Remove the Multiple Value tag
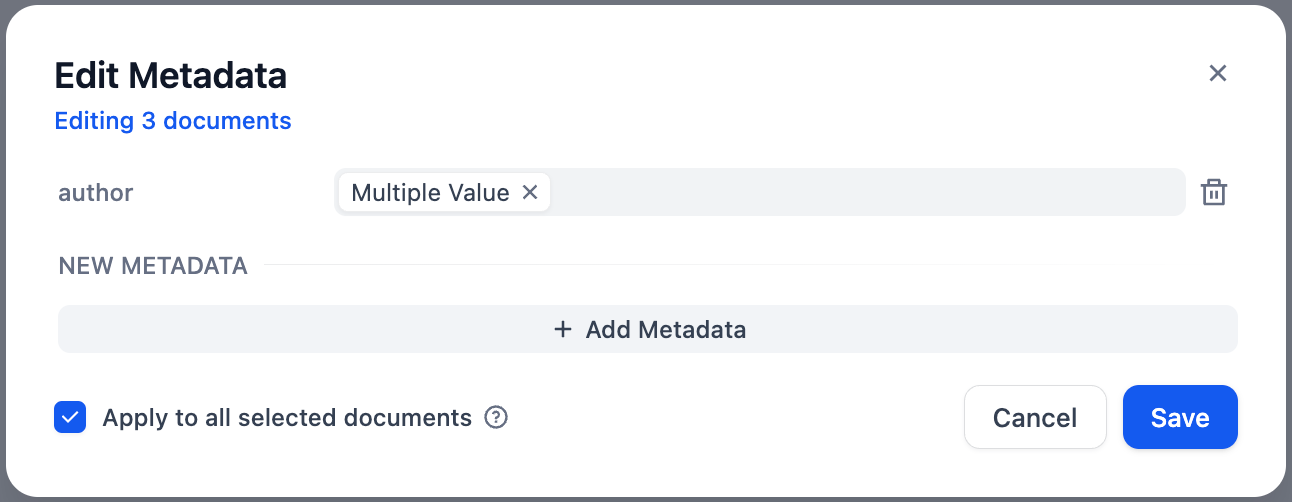This screenshot has width=1292, height=502. [x=530, y=192]
